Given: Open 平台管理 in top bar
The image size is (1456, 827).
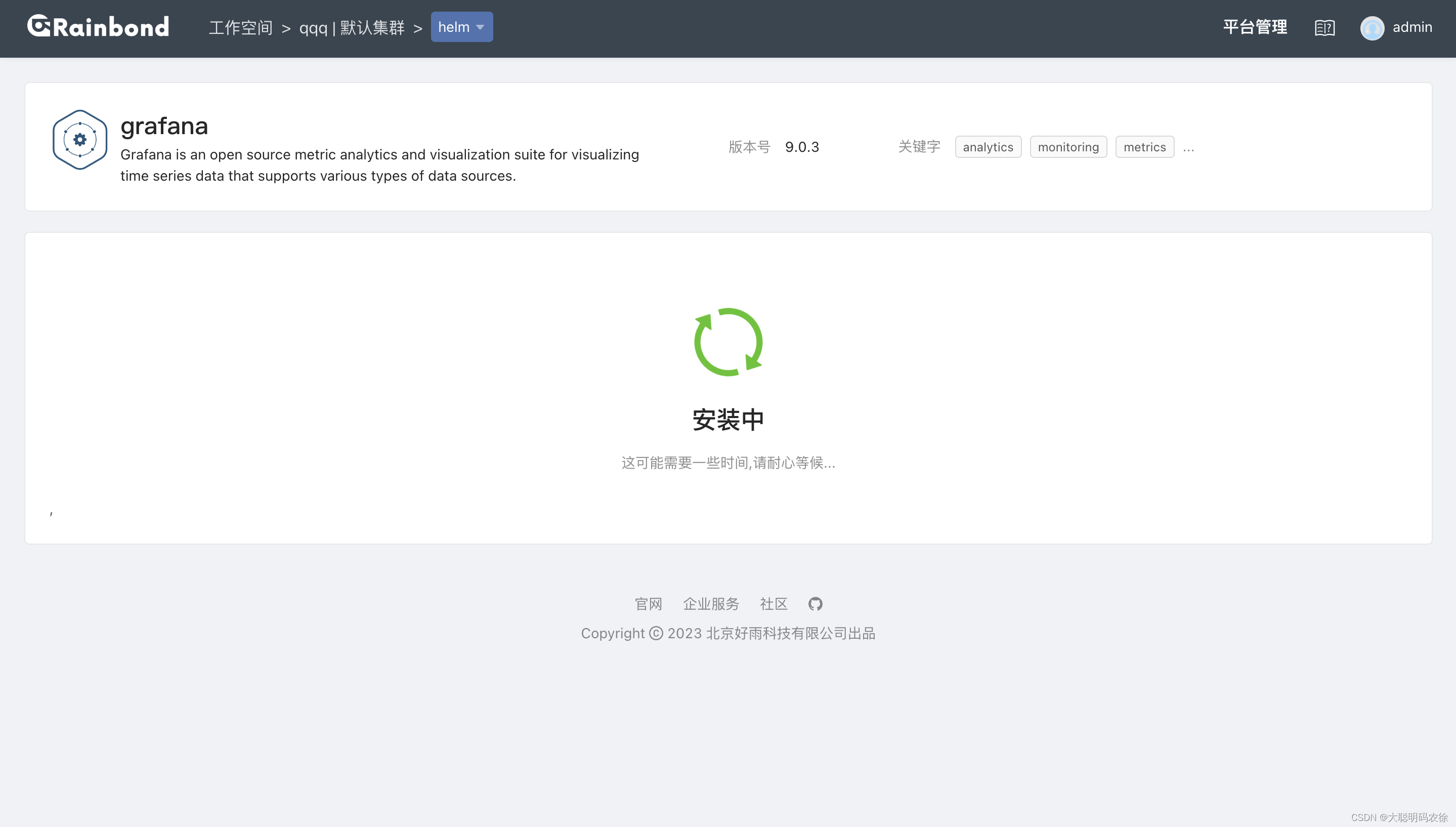Looking at the screenshot, I should click(1255, 27).
